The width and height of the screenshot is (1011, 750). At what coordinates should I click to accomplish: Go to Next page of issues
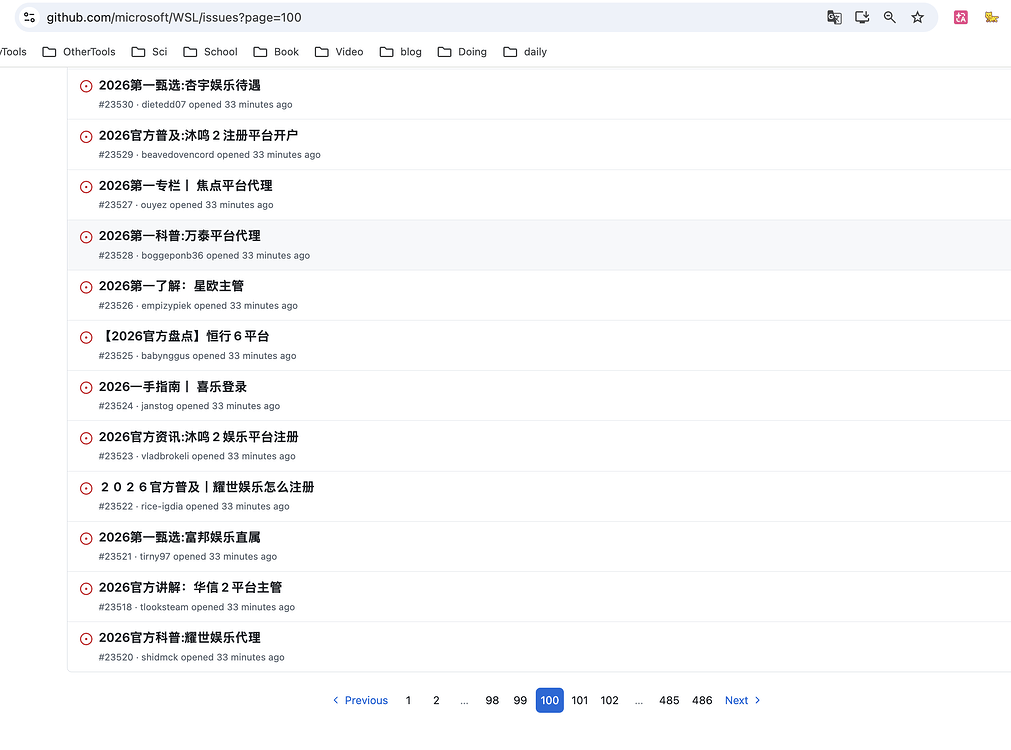742,700
